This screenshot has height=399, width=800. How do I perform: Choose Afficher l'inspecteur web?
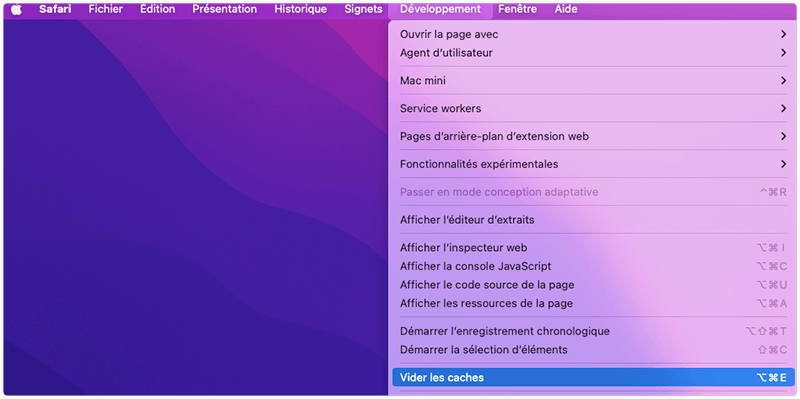coord(593,248)
